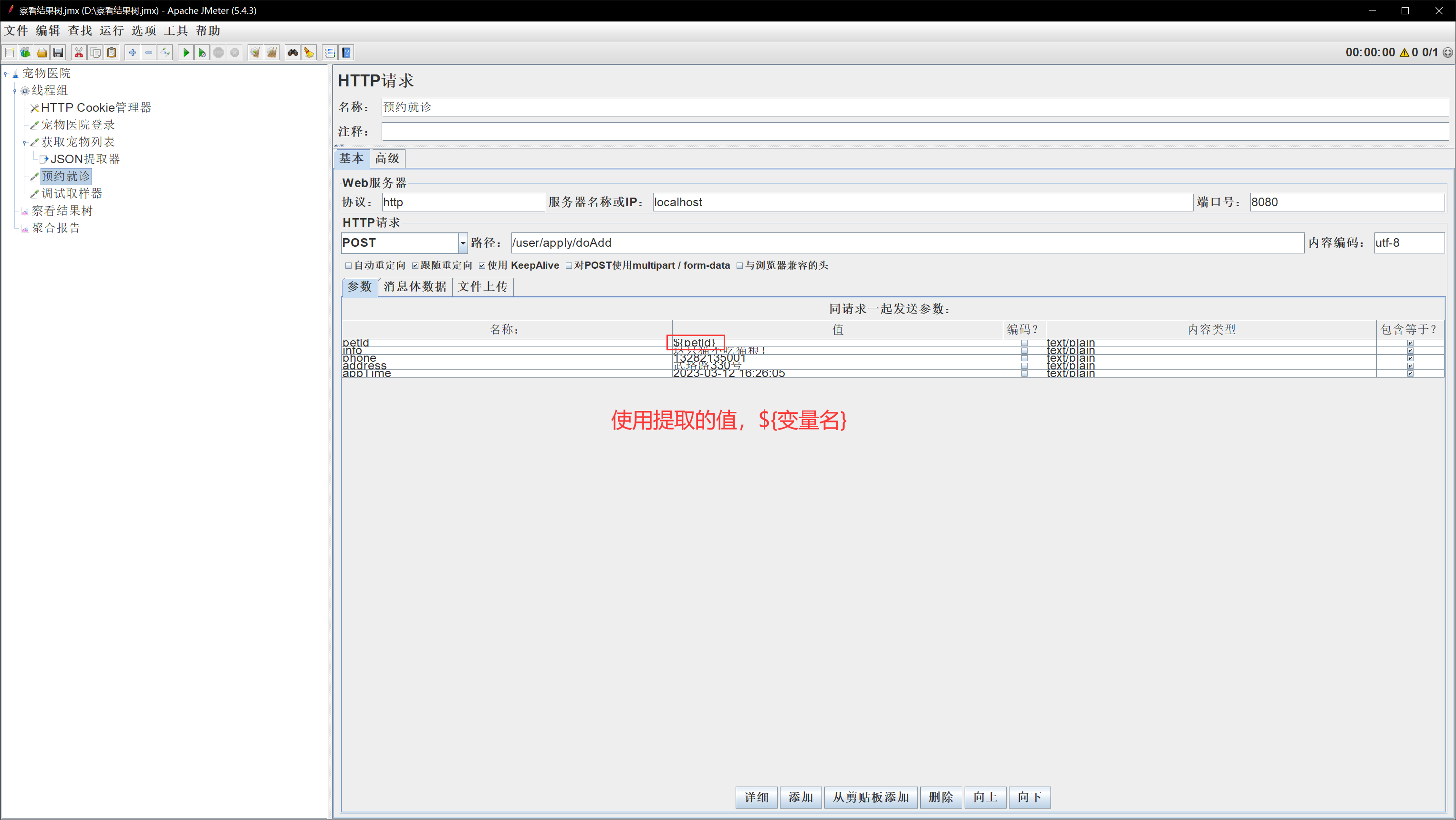This screenshot has width=1456, height=820.
Task: Click the Templates icon in toolbar
Action: (25, 53)
